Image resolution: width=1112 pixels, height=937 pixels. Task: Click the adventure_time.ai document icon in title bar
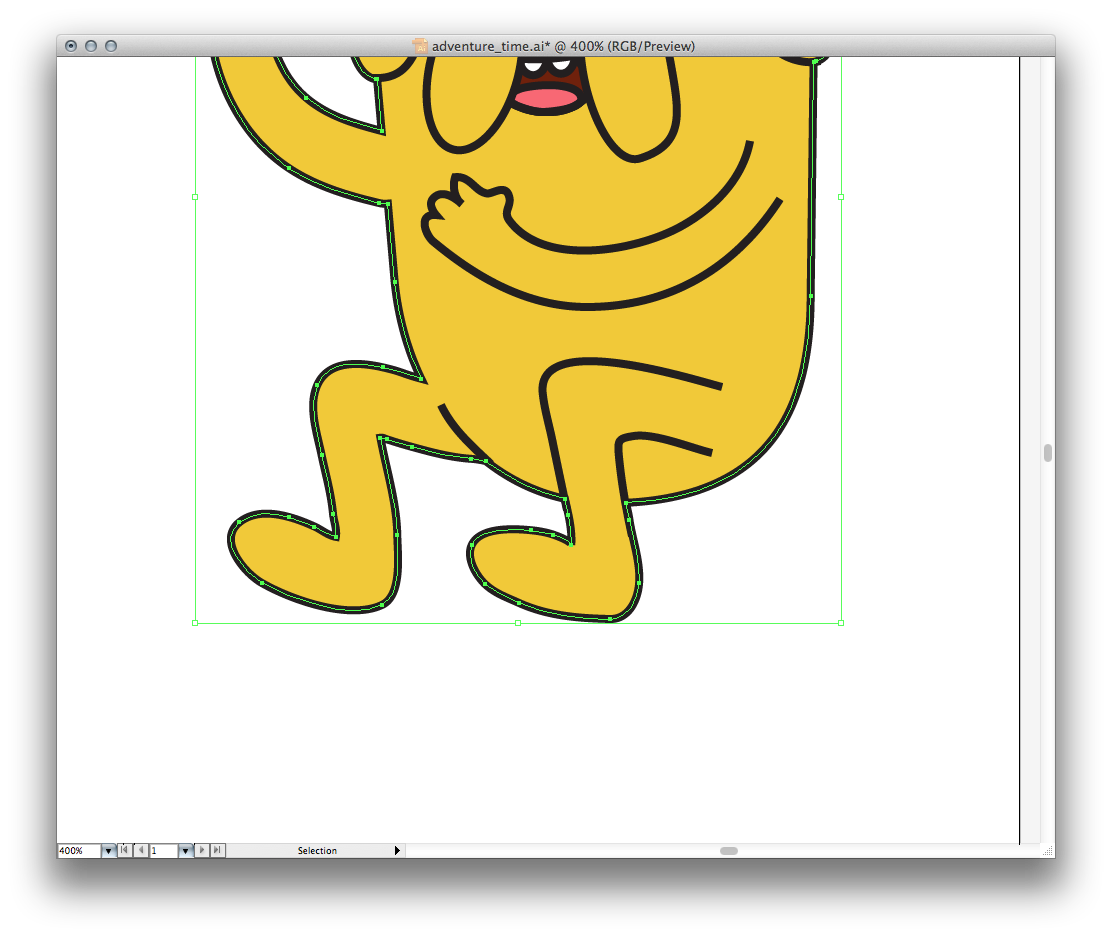(x=420, y=46)
